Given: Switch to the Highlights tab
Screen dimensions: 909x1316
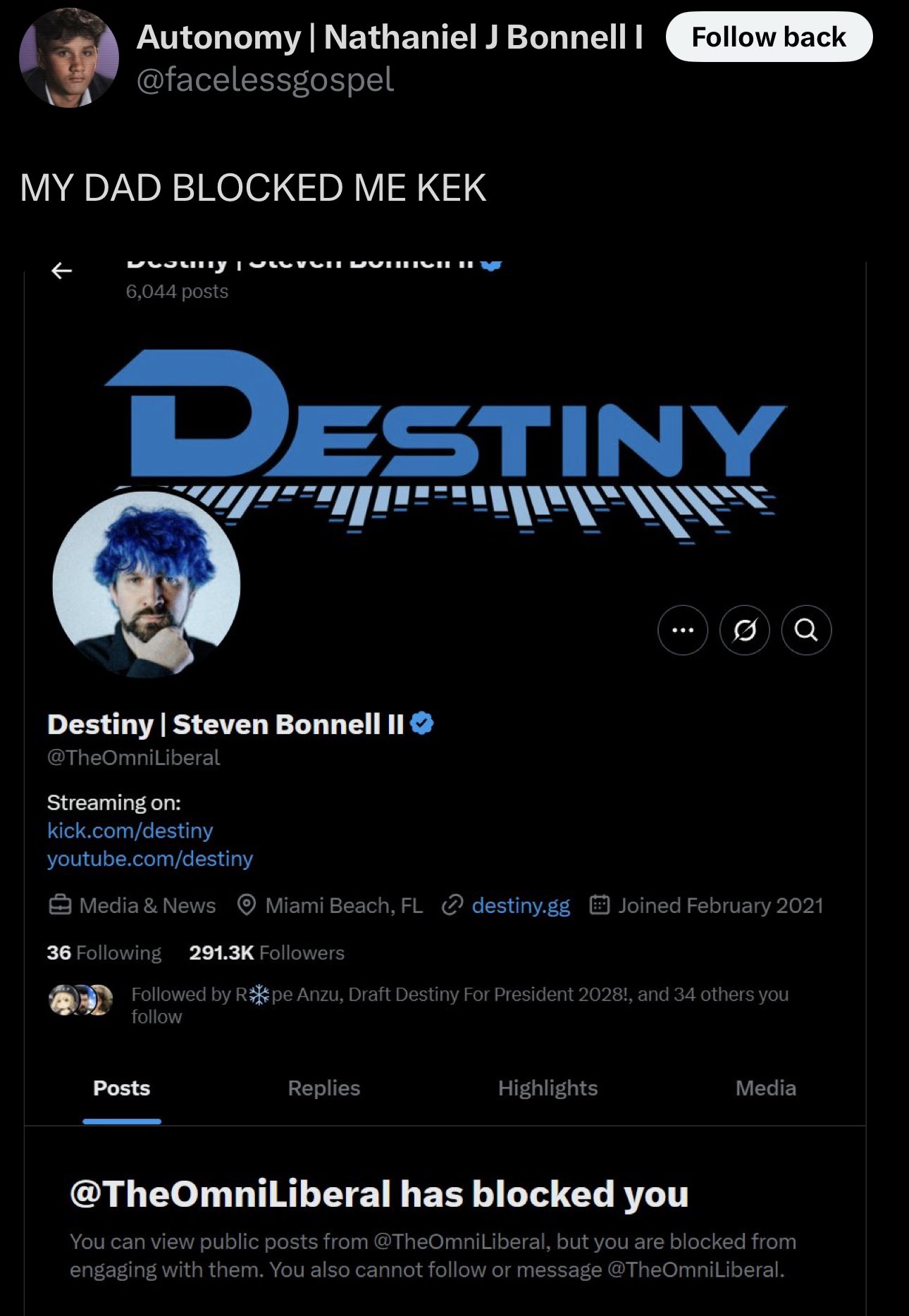Looking at the screenshot, I should click(x=548, y=1088).
